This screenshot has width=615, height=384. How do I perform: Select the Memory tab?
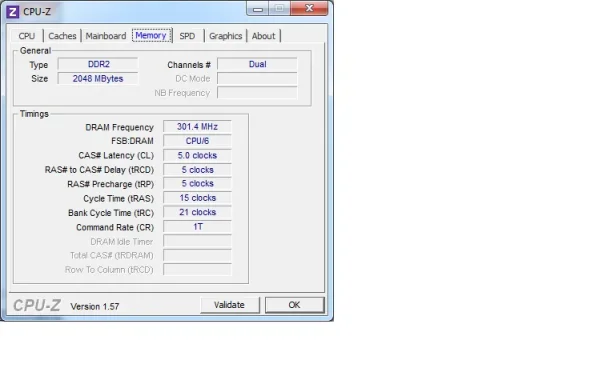[151, 36]
